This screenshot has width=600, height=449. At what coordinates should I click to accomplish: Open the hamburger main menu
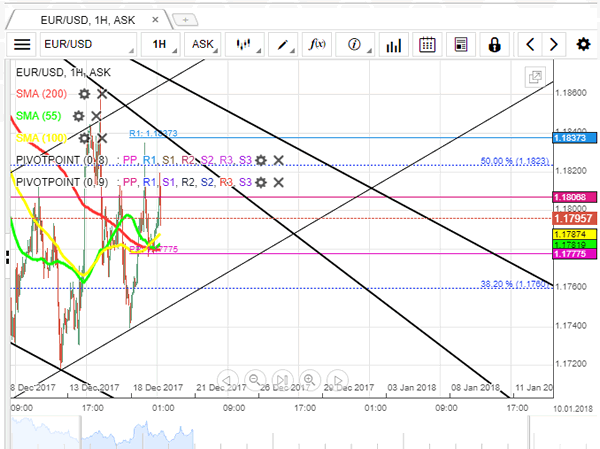point(22,44)
